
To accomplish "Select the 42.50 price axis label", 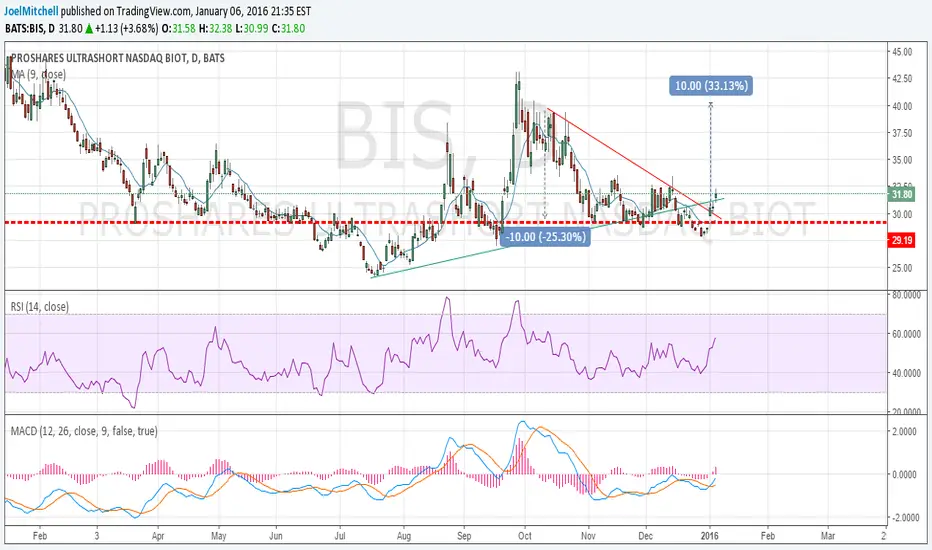I will point(902,78).
